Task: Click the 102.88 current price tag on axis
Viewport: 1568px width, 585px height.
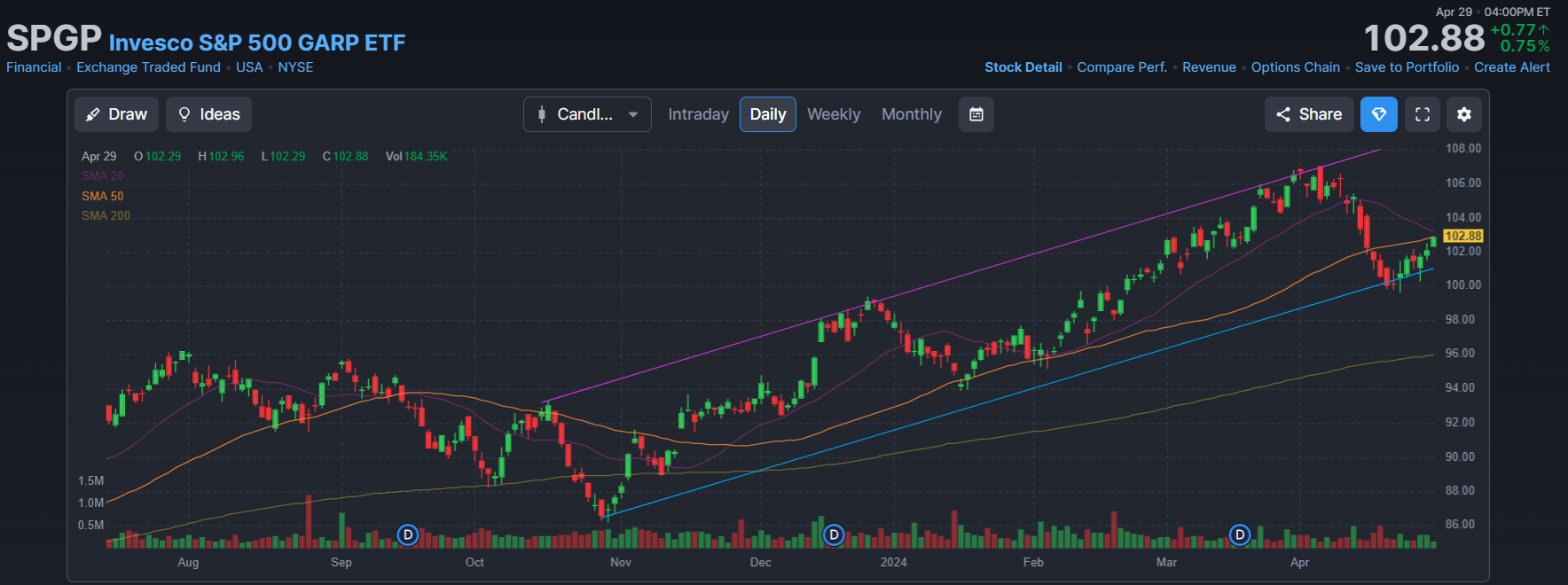Action: [x=1463, y=236]
